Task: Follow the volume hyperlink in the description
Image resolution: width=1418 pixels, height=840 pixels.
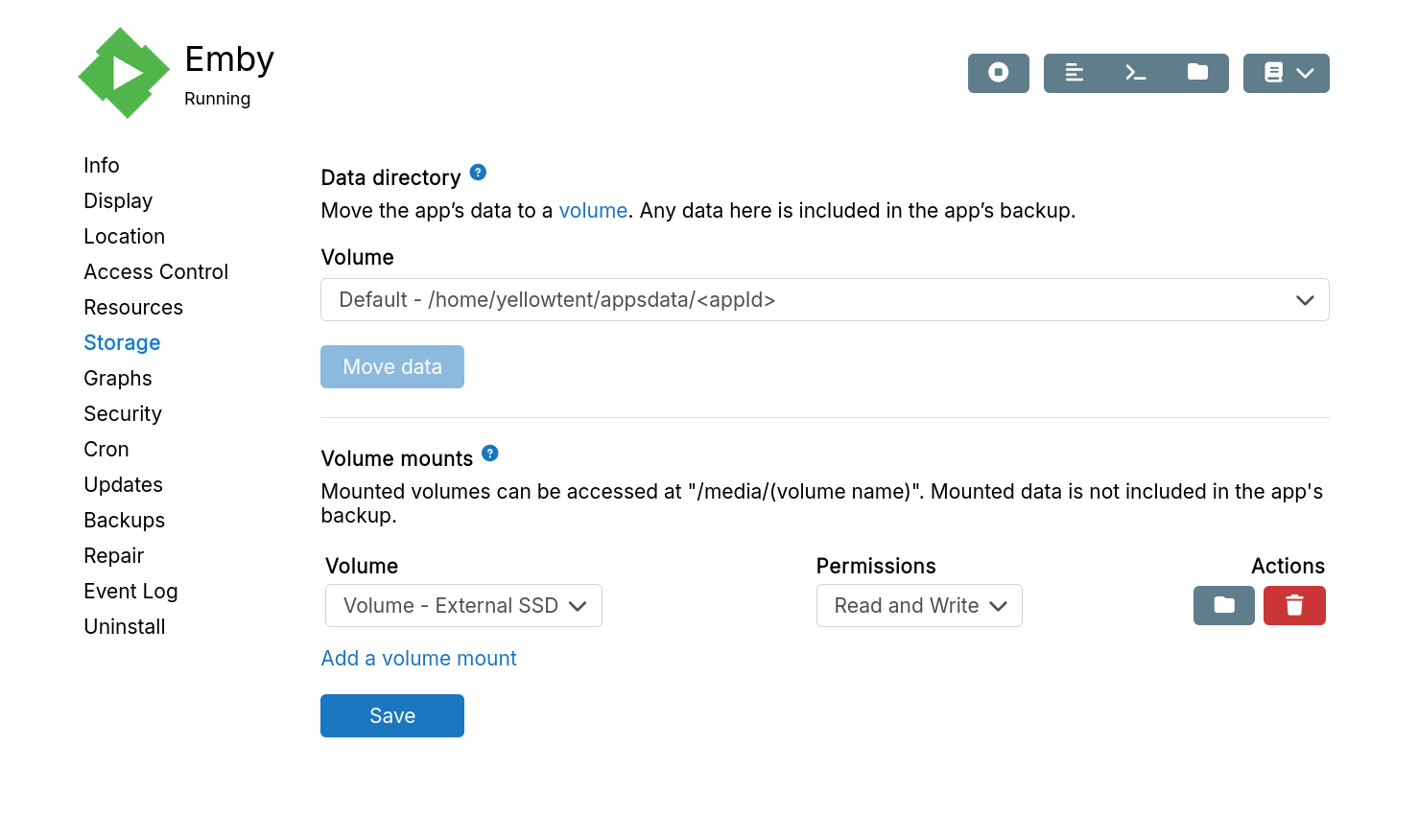Action: [x=592, y=211]
